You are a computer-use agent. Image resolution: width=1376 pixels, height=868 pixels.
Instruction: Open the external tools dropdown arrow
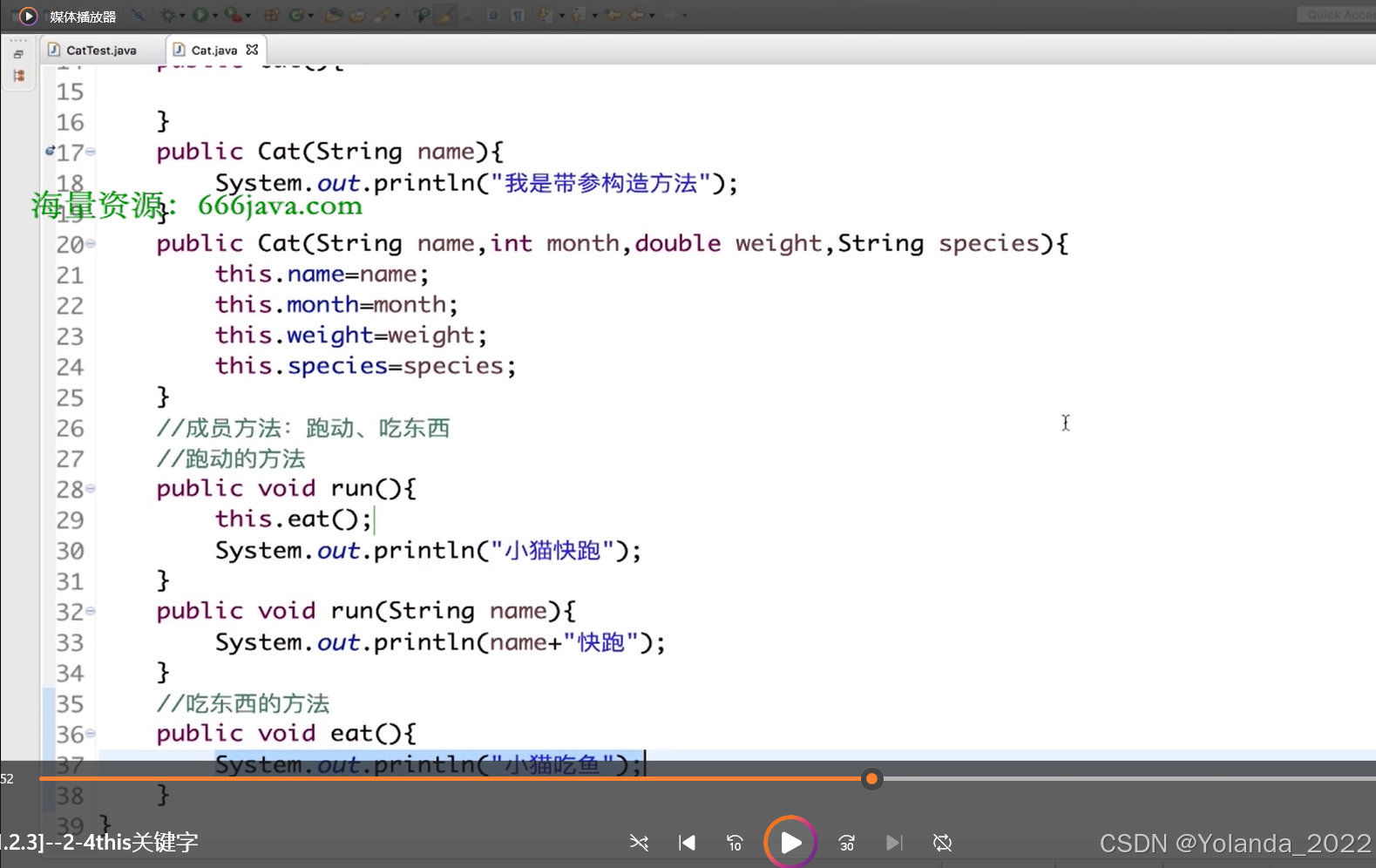(x=248, y=16)
